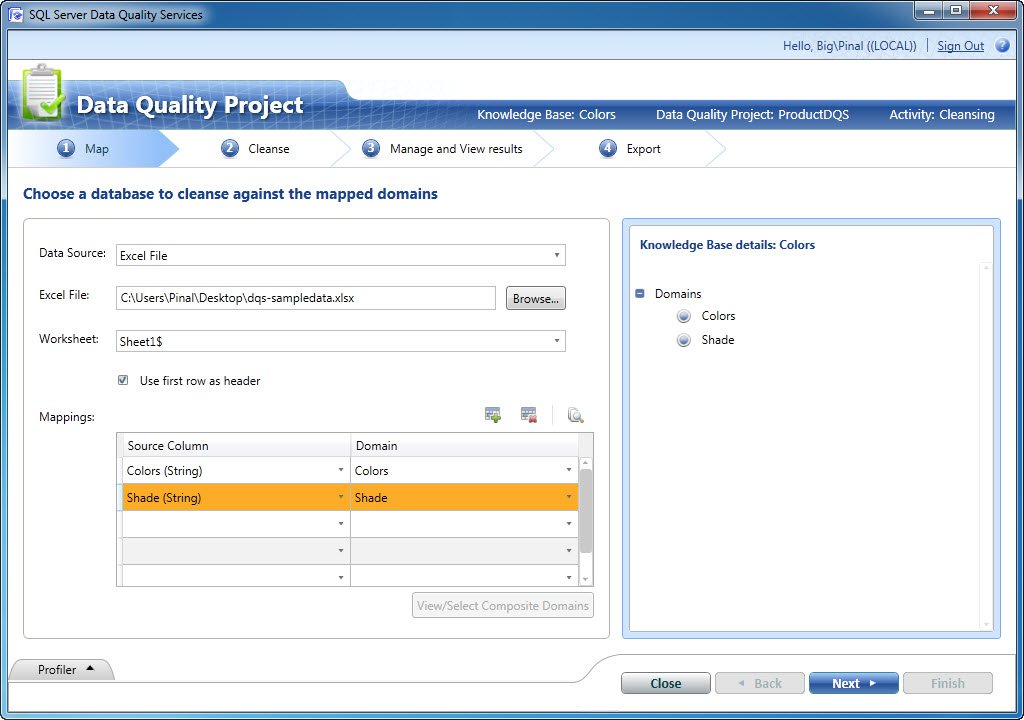Screen dimensions: 1024x720
Task: Click the Domain column header
Action: coord(464,446)
